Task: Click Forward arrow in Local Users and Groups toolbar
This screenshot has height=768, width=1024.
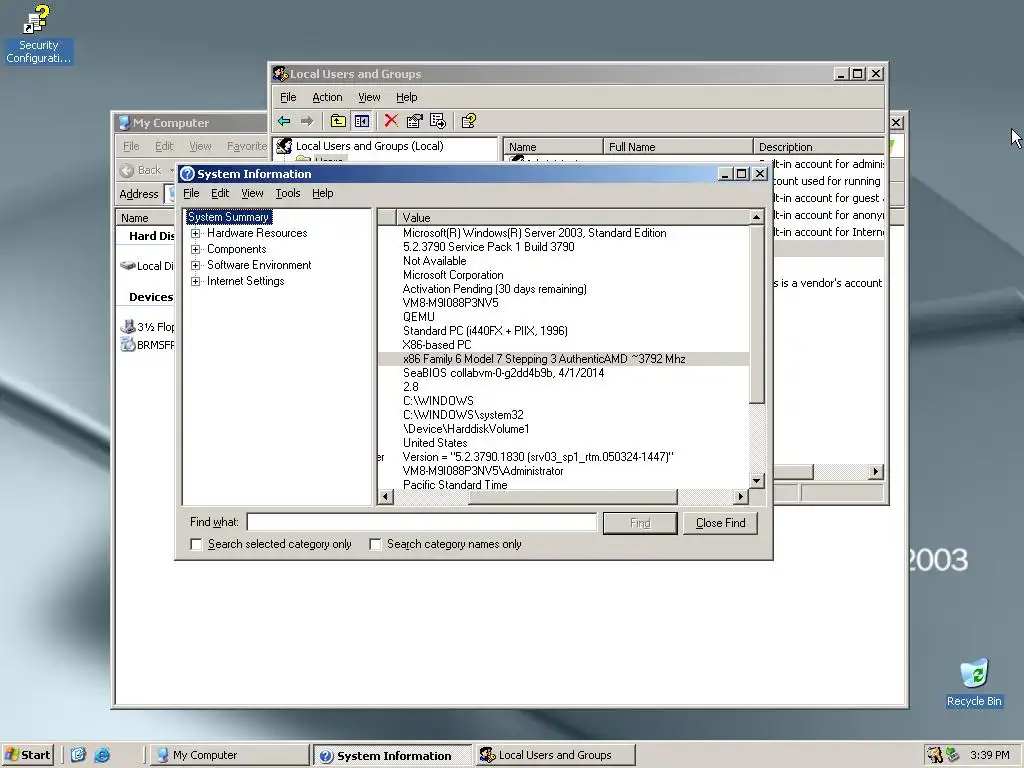Action: coord(307,121)
